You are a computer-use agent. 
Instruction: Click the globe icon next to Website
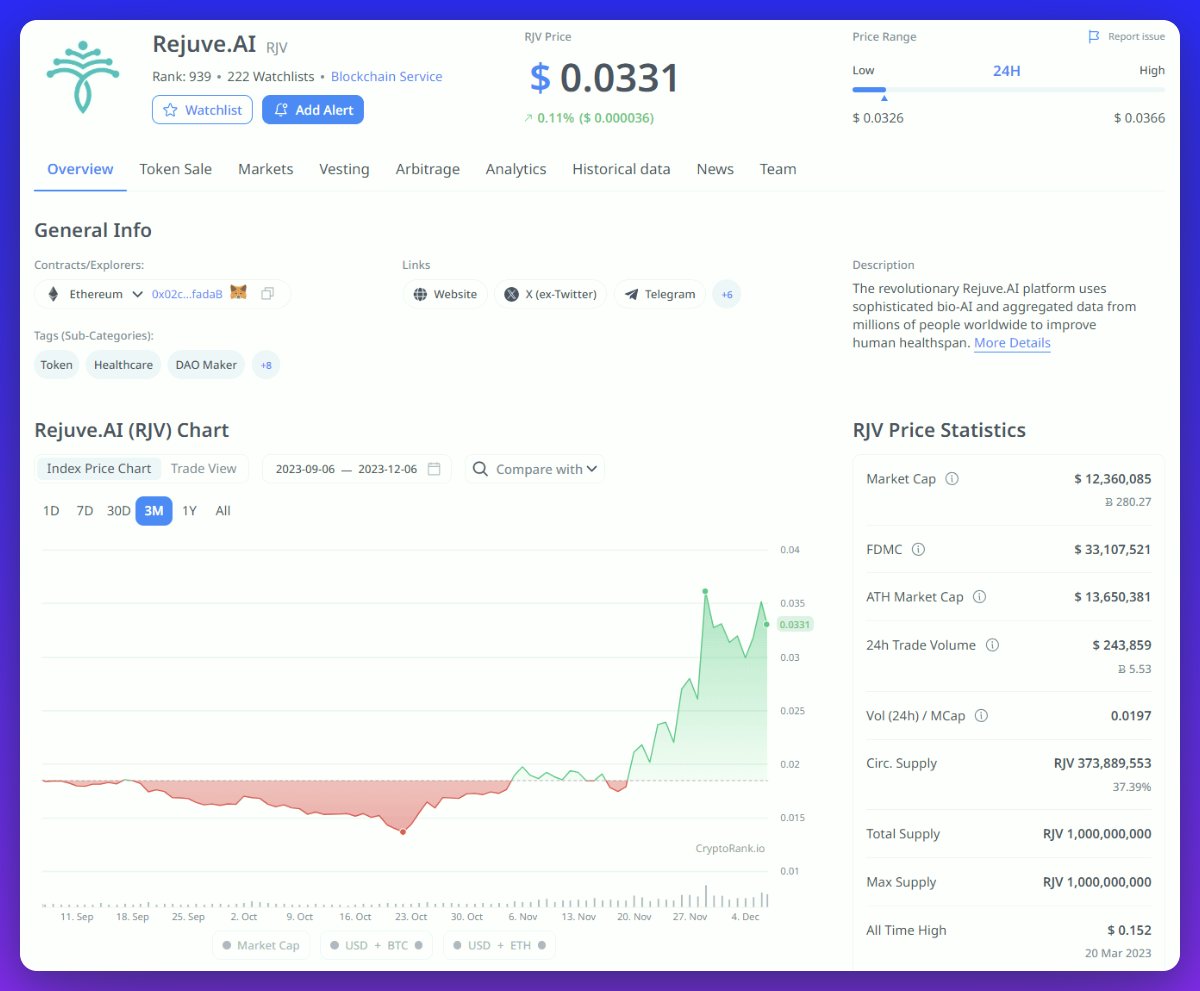(x=420, y=294)
